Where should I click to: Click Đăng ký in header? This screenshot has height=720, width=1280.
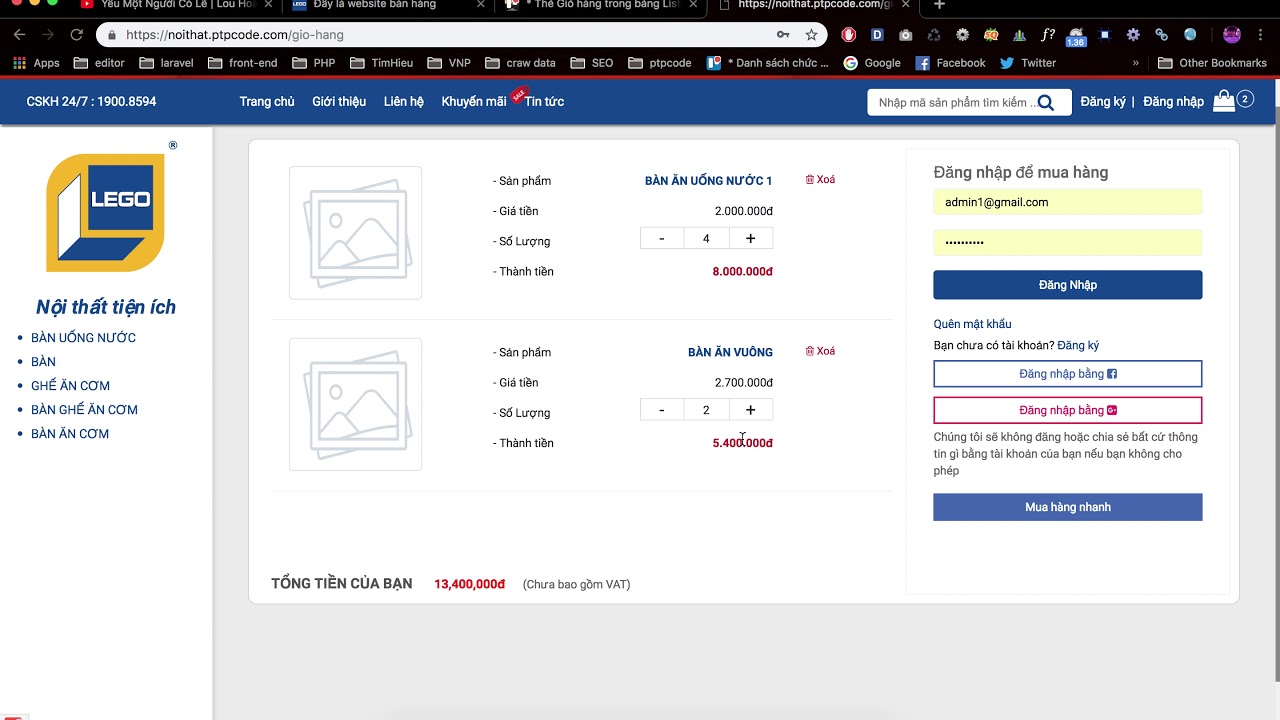click(x=1103, y=102)
